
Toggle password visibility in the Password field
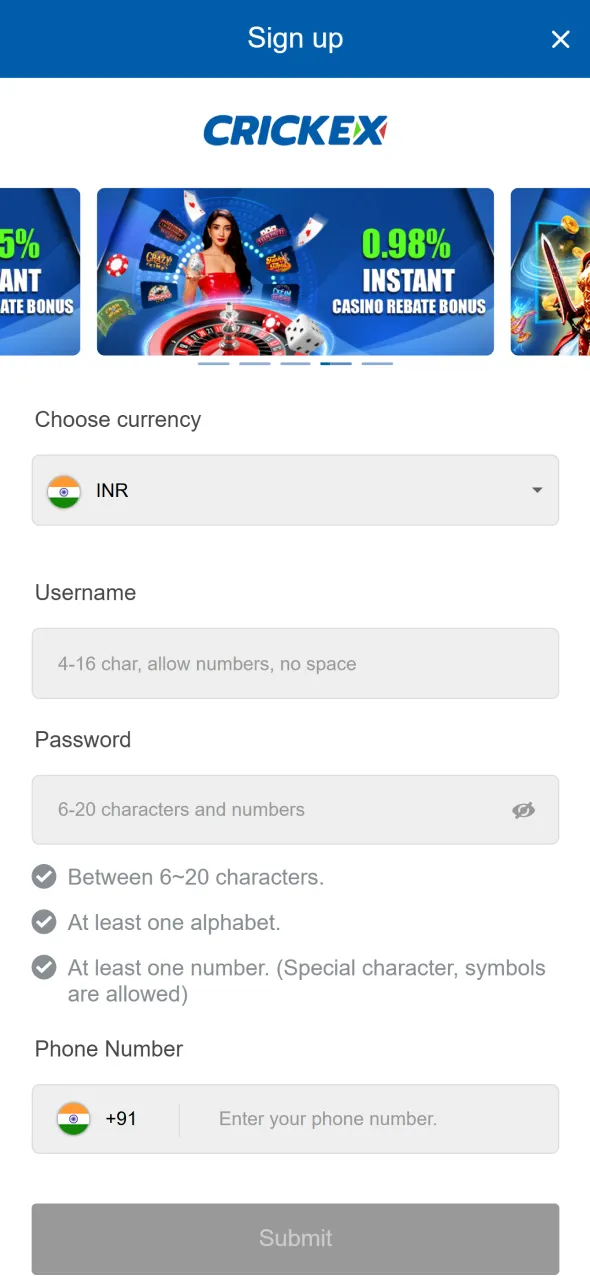(524, 810)
